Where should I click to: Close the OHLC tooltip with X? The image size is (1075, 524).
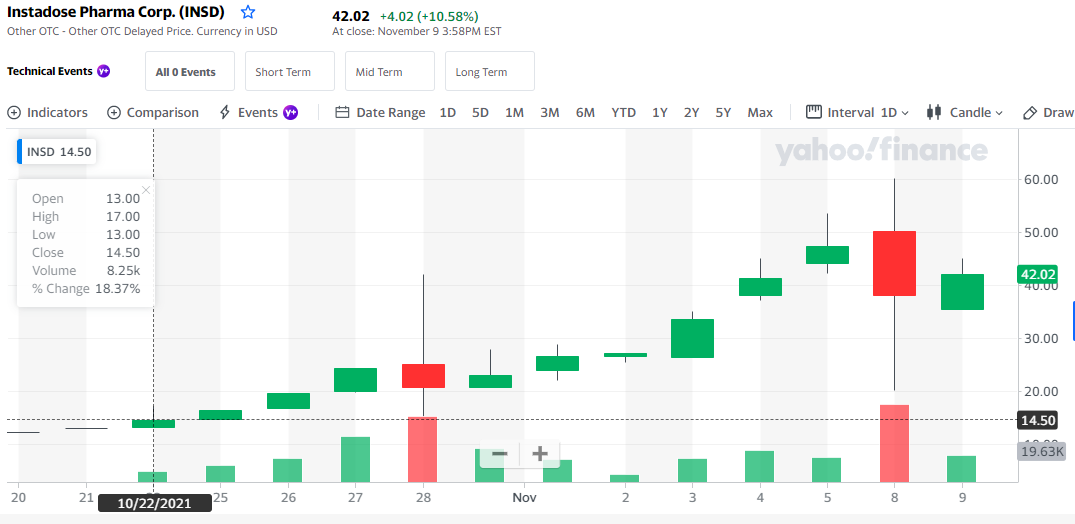(x=145, y=190)
